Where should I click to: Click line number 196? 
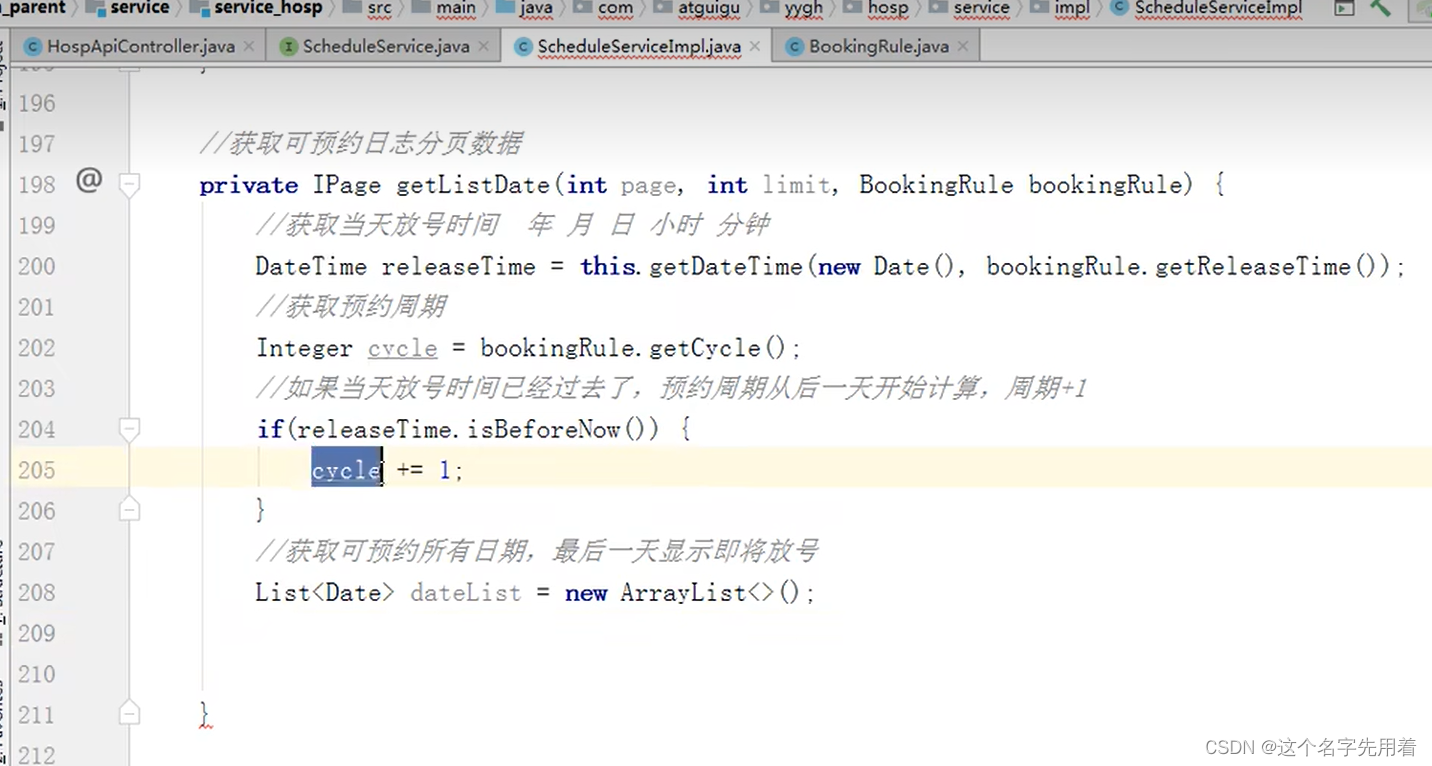tap(37, 104)
